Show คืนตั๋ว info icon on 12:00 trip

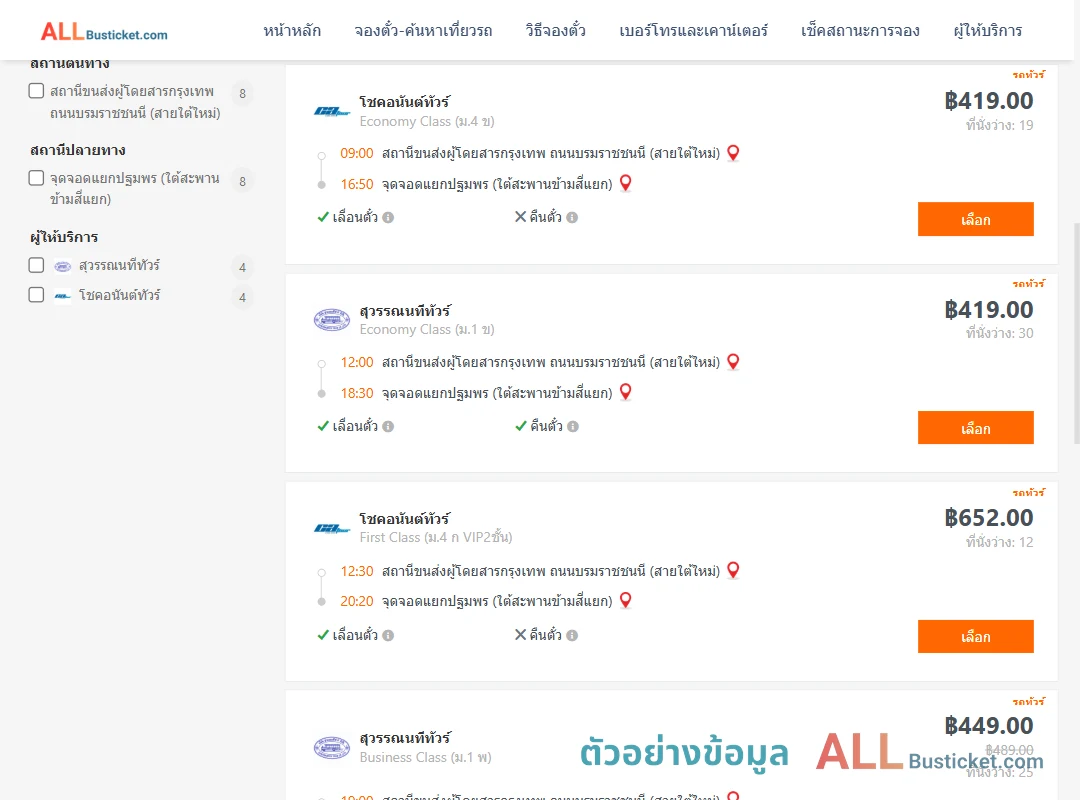pyautogui.click(x=573, y=427)
